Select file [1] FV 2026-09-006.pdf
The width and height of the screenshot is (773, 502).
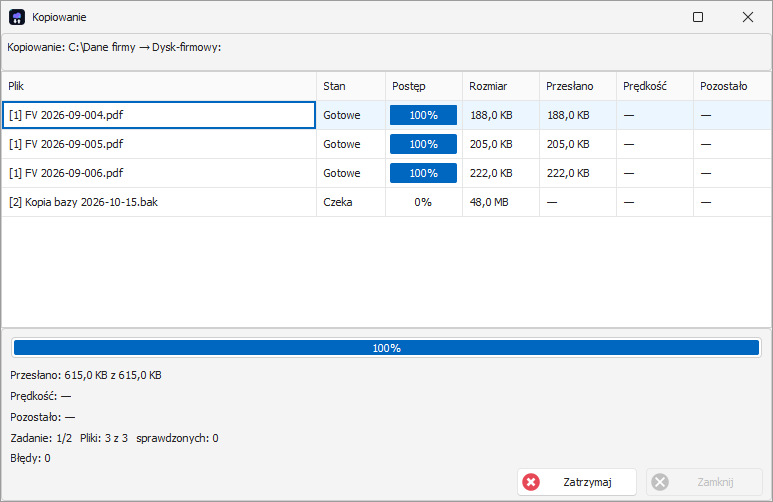[159, 173]
